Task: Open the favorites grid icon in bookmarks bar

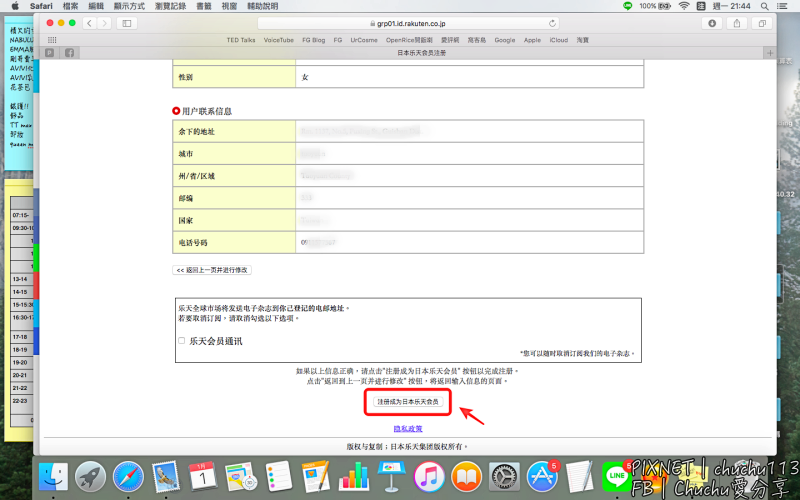Action: (x=52, y=40)
